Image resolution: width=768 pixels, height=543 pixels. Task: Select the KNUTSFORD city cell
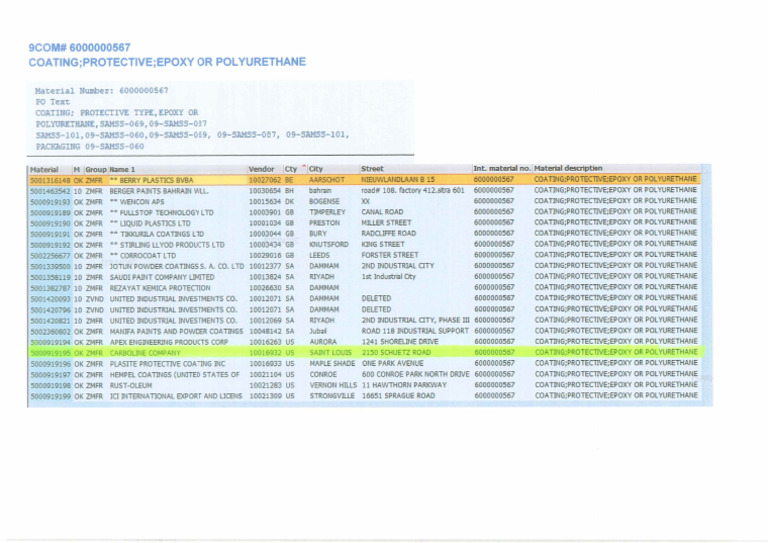coord(329,244)
